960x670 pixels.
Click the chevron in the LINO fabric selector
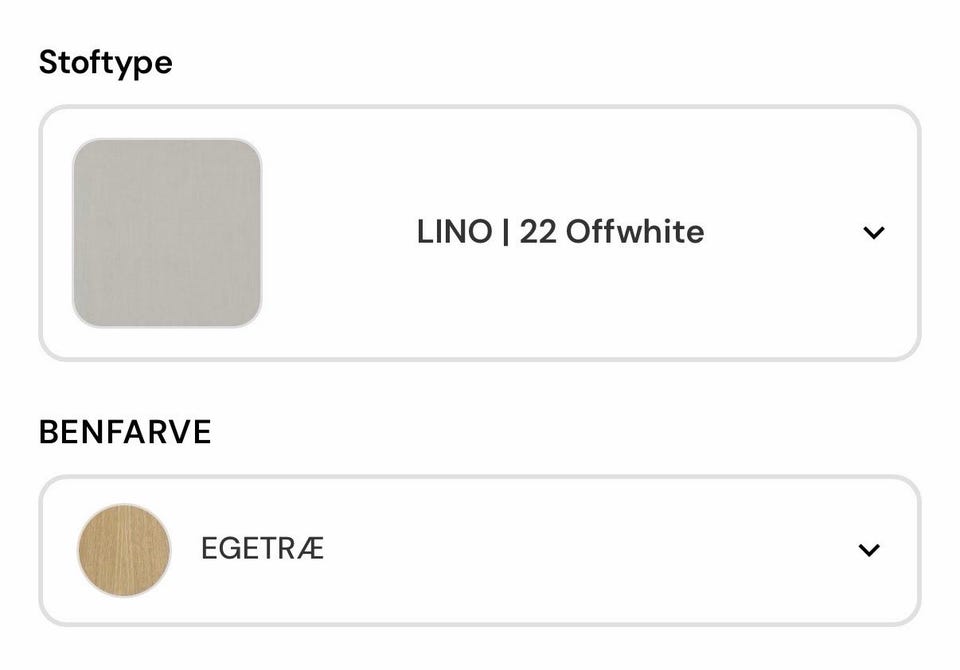tap(873, 233)
